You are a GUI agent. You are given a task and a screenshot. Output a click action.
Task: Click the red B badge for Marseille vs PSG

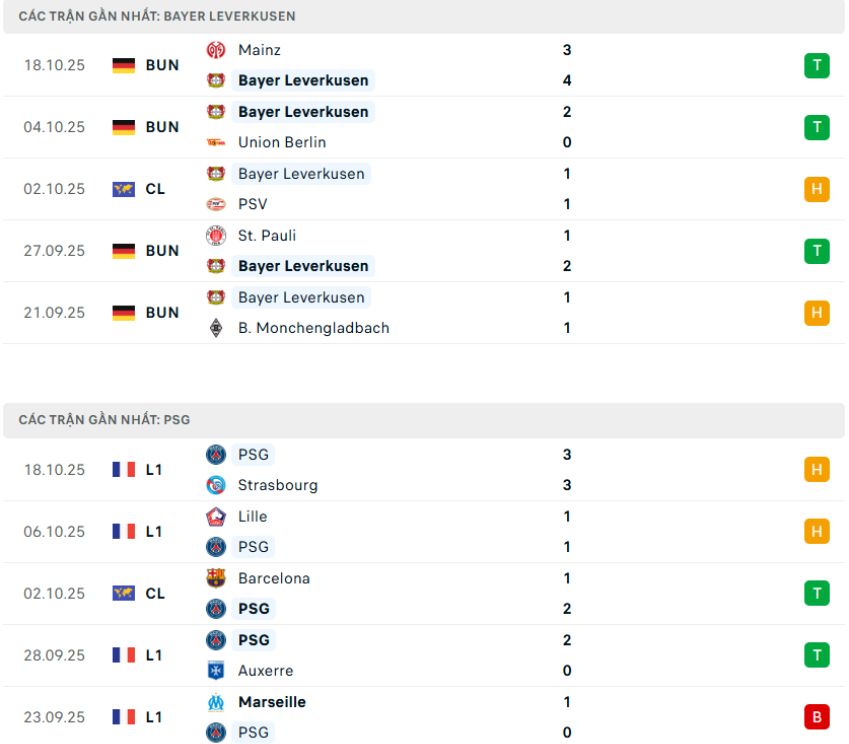[818, 716]
